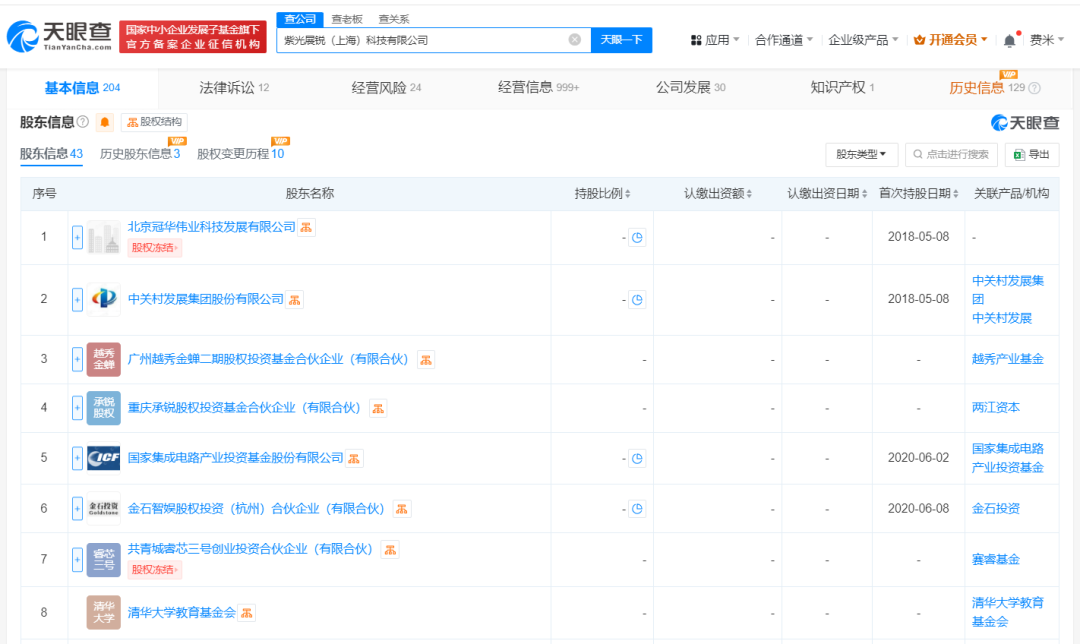Image resolution: width=1080 pixels, height=644 pixels.
Task: Open the 经营信息 999+ tab
Action: (x=538, y=87)
